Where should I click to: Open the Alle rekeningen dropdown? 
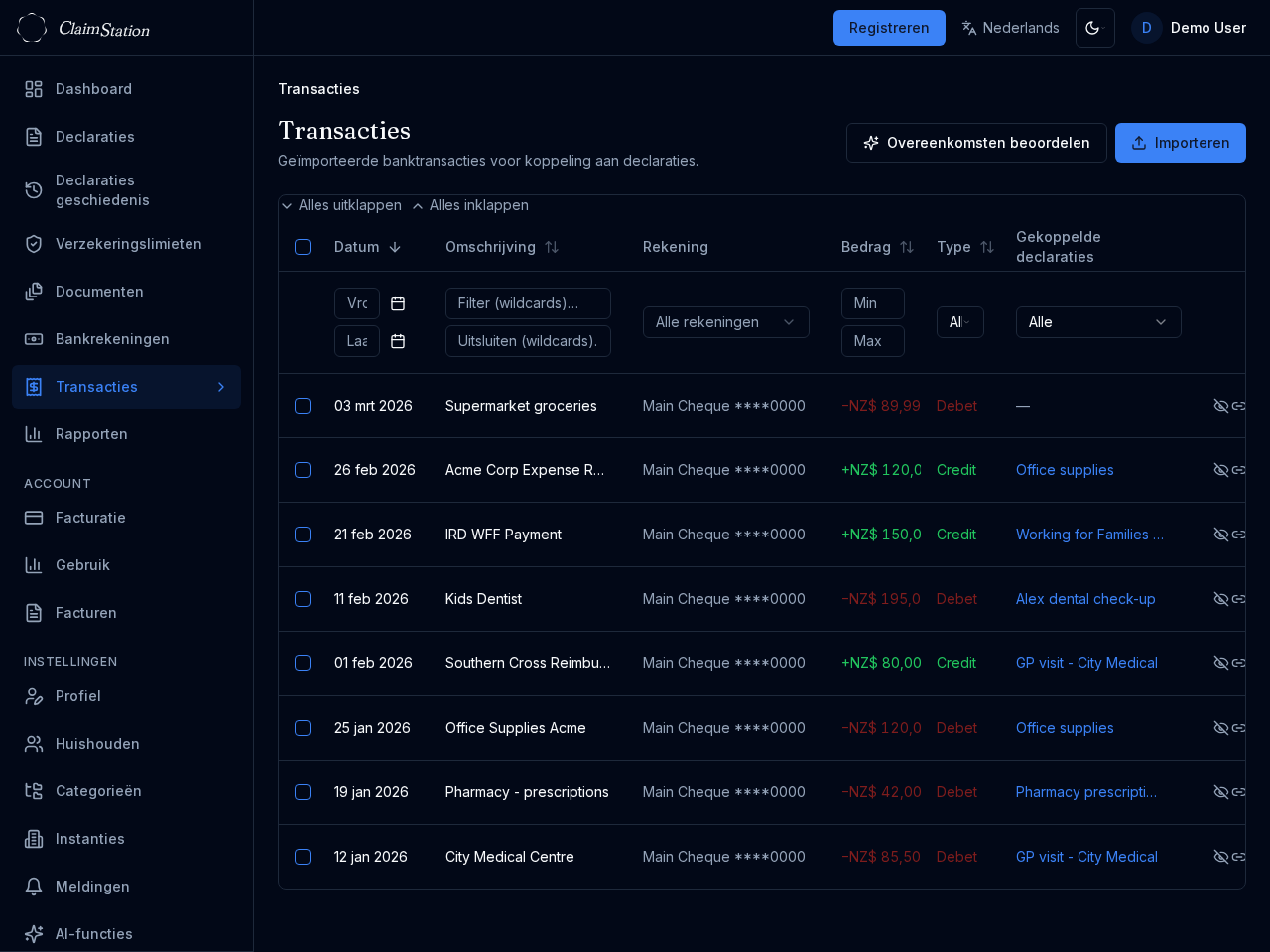tap(725, 322)
